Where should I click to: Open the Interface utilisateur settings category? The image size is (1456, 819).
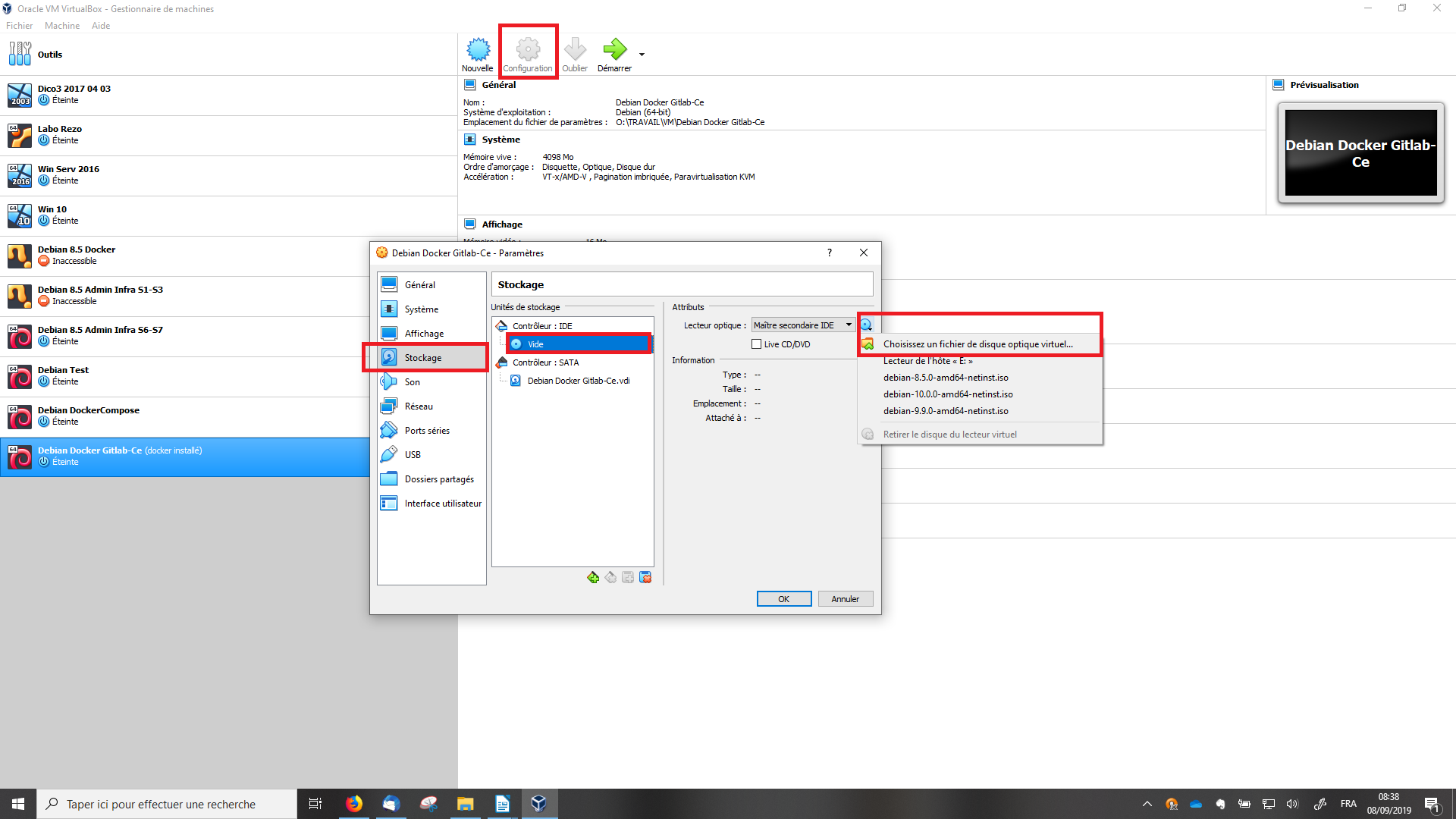[x=431, y=503]
